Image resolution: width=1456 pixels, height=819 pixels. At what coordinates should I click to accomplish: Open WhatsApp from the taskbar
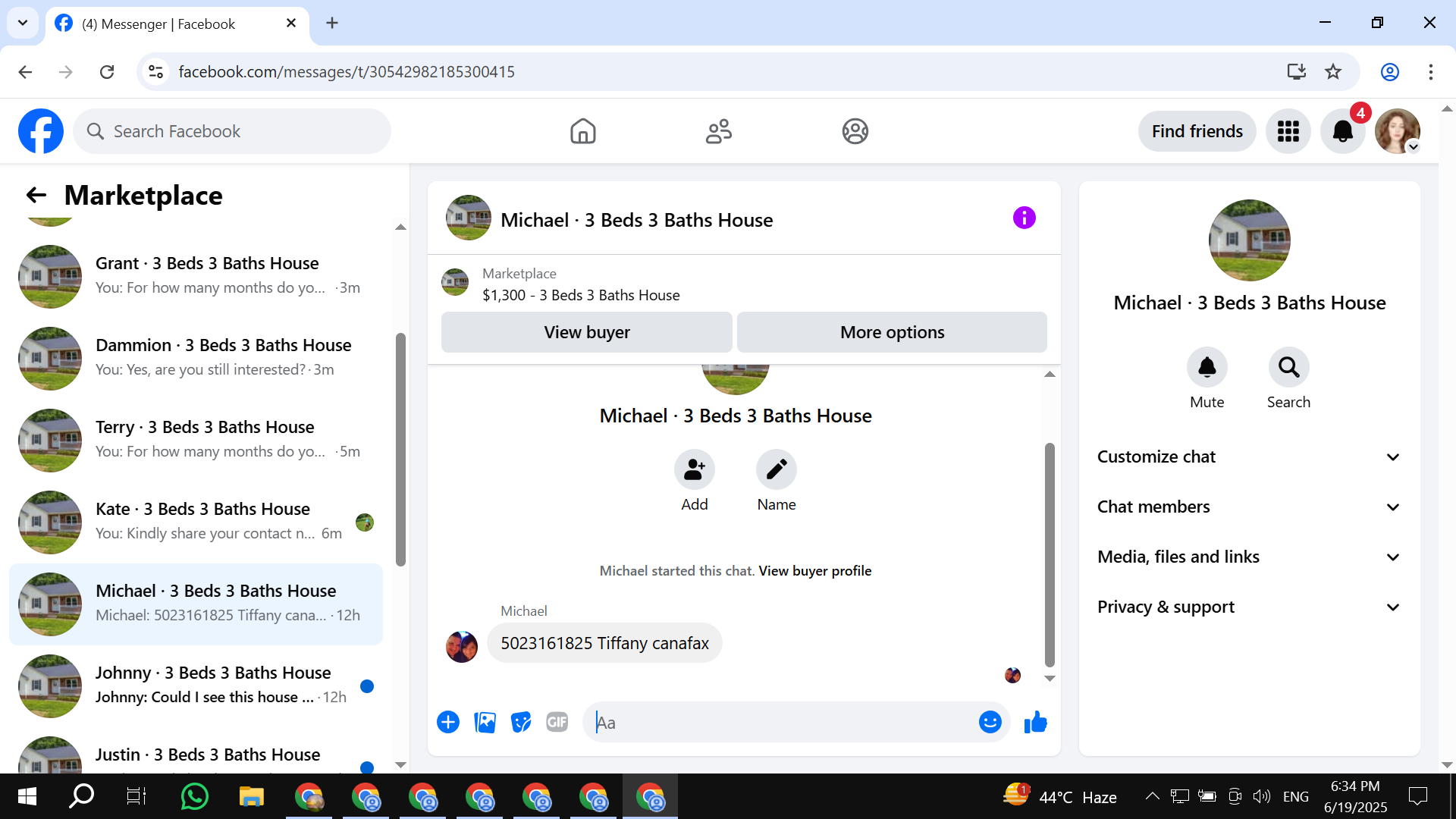[195, 796]
